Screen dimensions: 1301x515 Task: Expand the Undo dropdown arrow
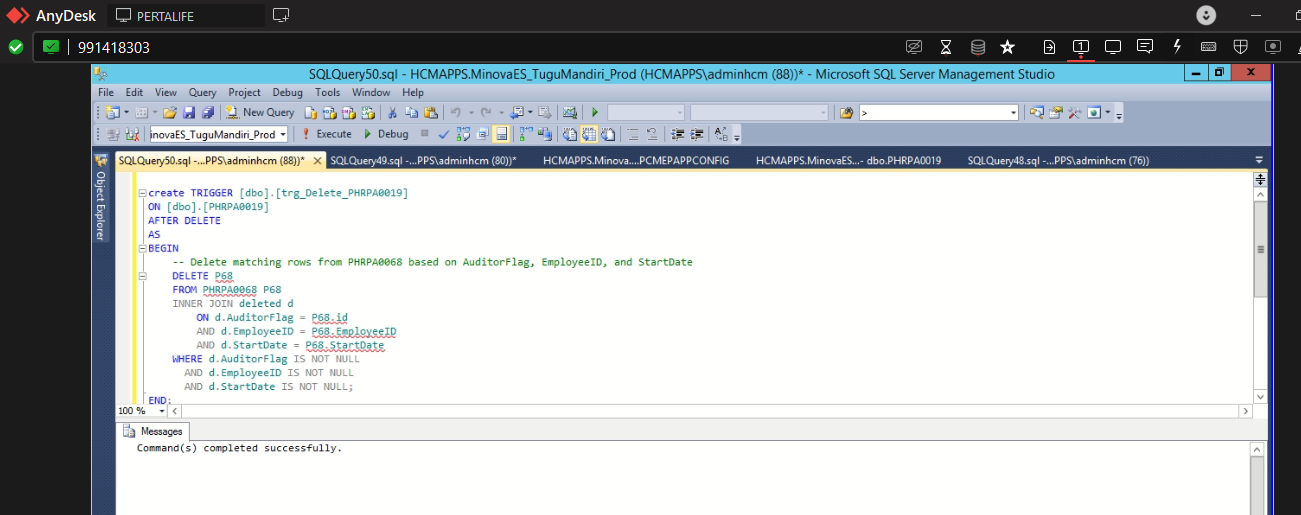click(470, 112)
